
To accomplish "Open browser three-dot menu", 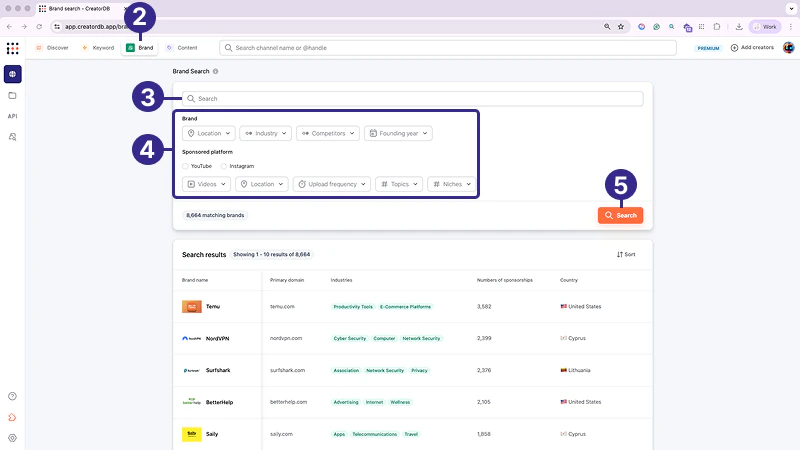I will (x=791, y=27).
